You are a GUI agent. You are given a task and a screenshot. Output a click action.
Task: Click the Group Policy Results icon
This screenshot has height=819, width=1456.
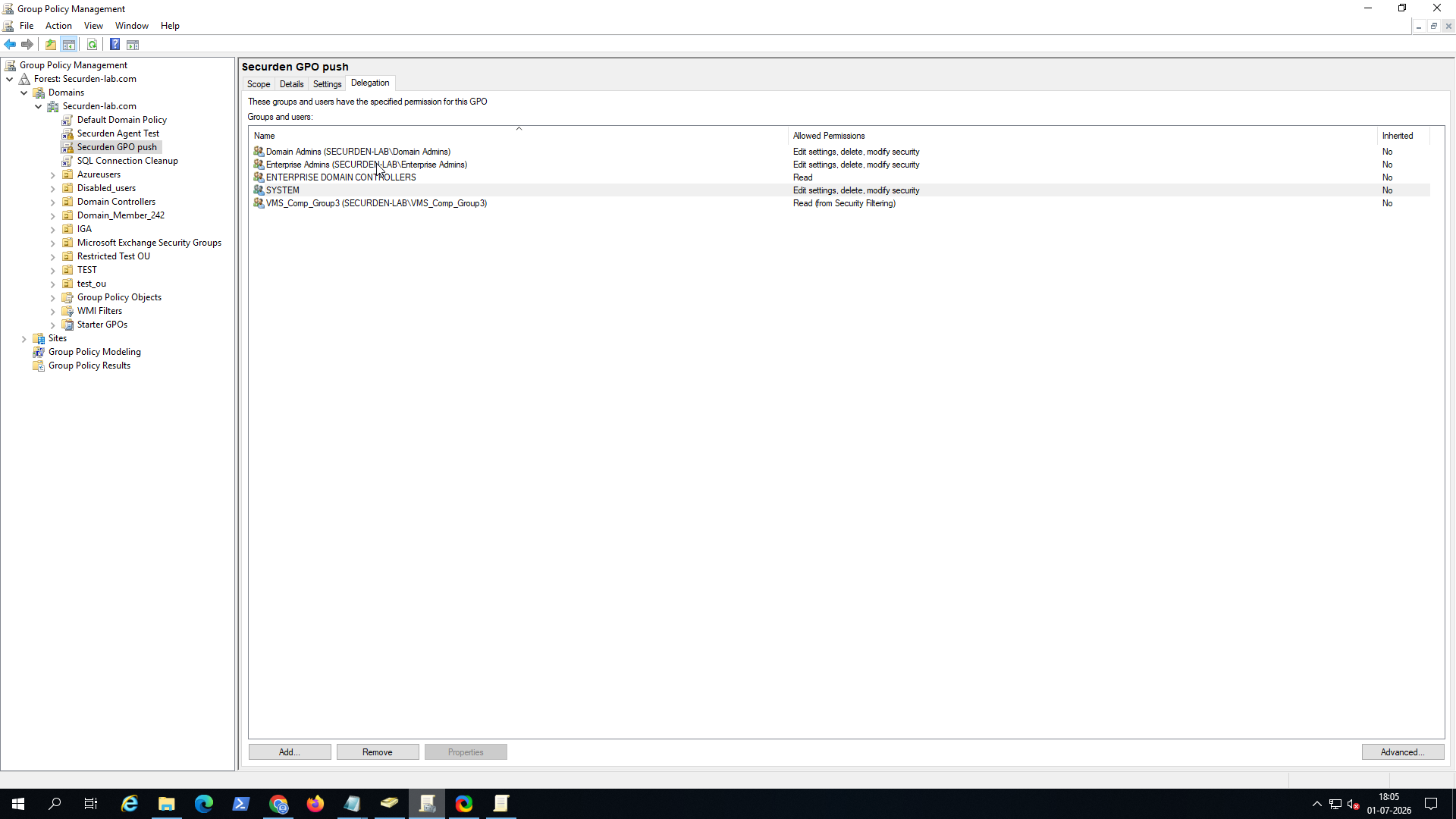click(39, 366)
